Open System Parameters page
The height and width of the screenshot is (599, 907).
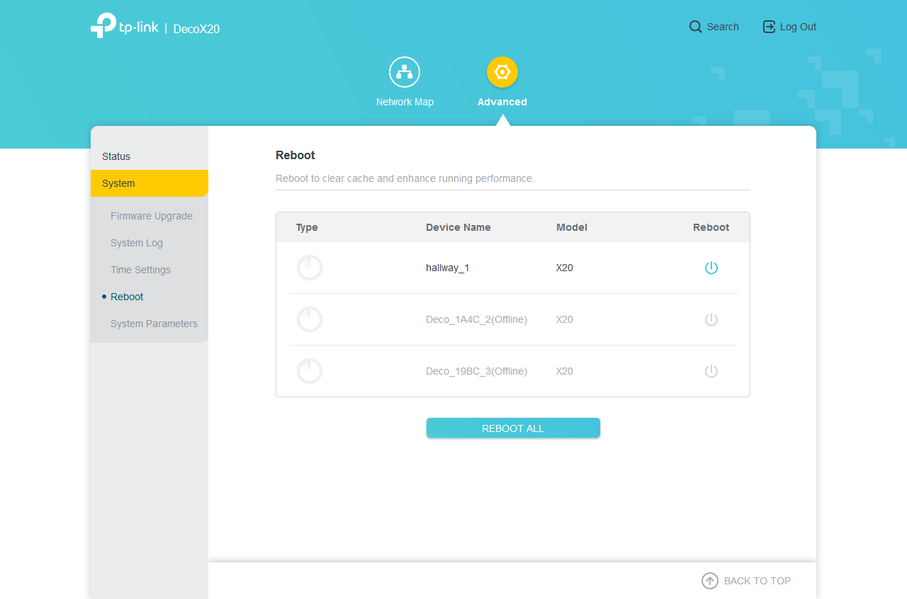point(154,324)
